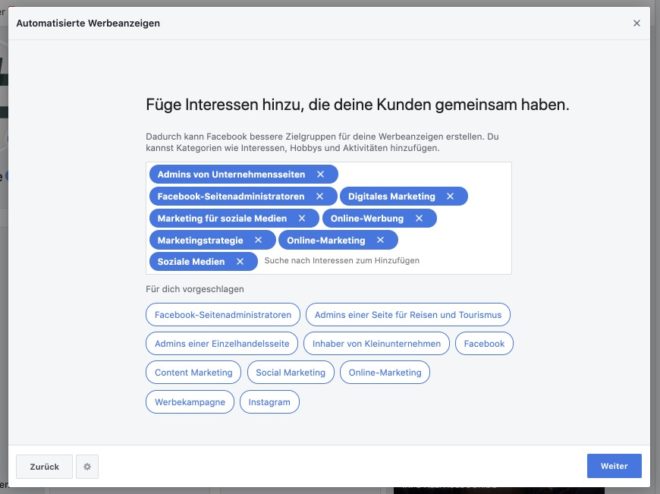Remove the selected Online-Marketing tag

pyautogui.click(x=380, y=240)
